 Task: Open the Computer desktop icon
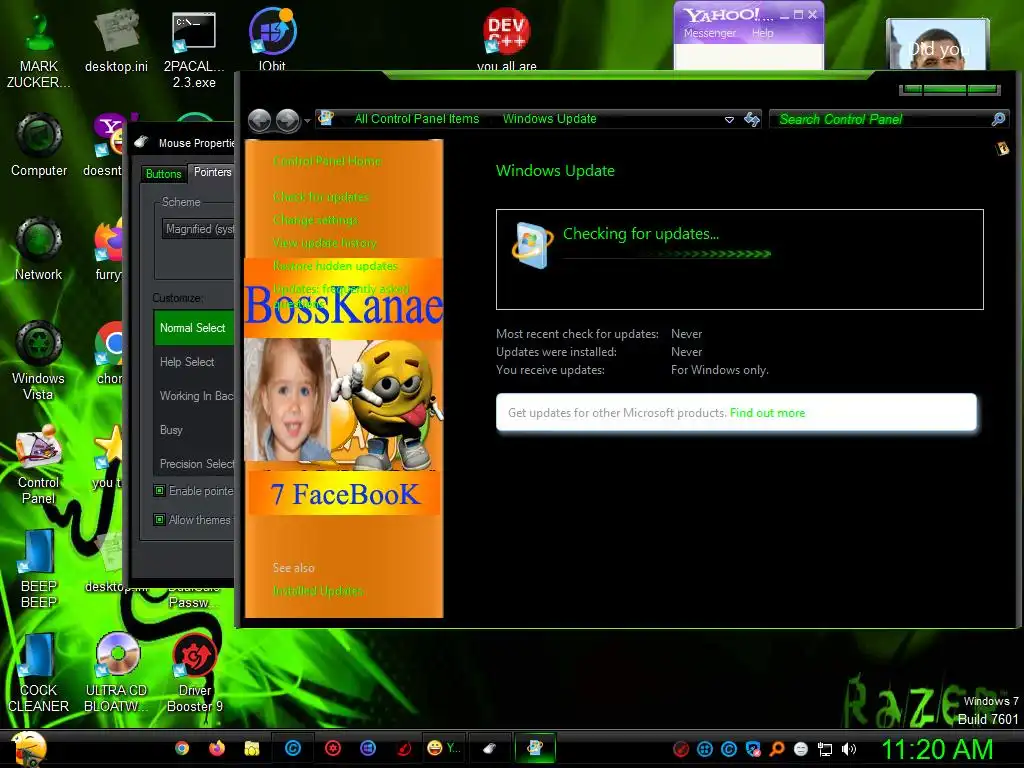[x=39, y=145]
